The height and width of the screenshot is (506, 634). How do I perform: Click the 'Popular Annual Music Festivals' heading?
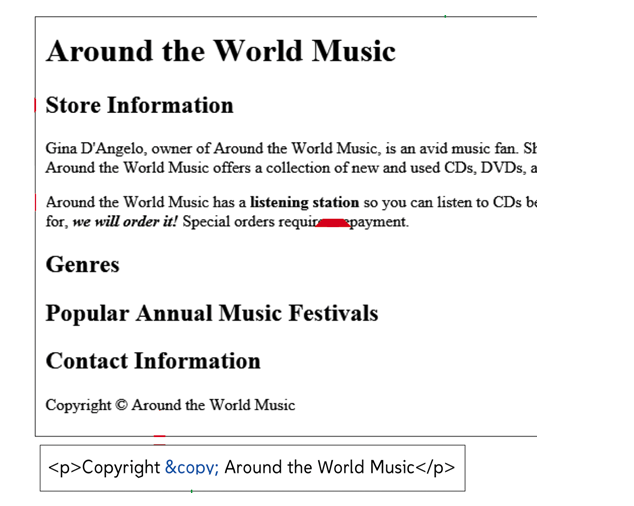point(212,313)
